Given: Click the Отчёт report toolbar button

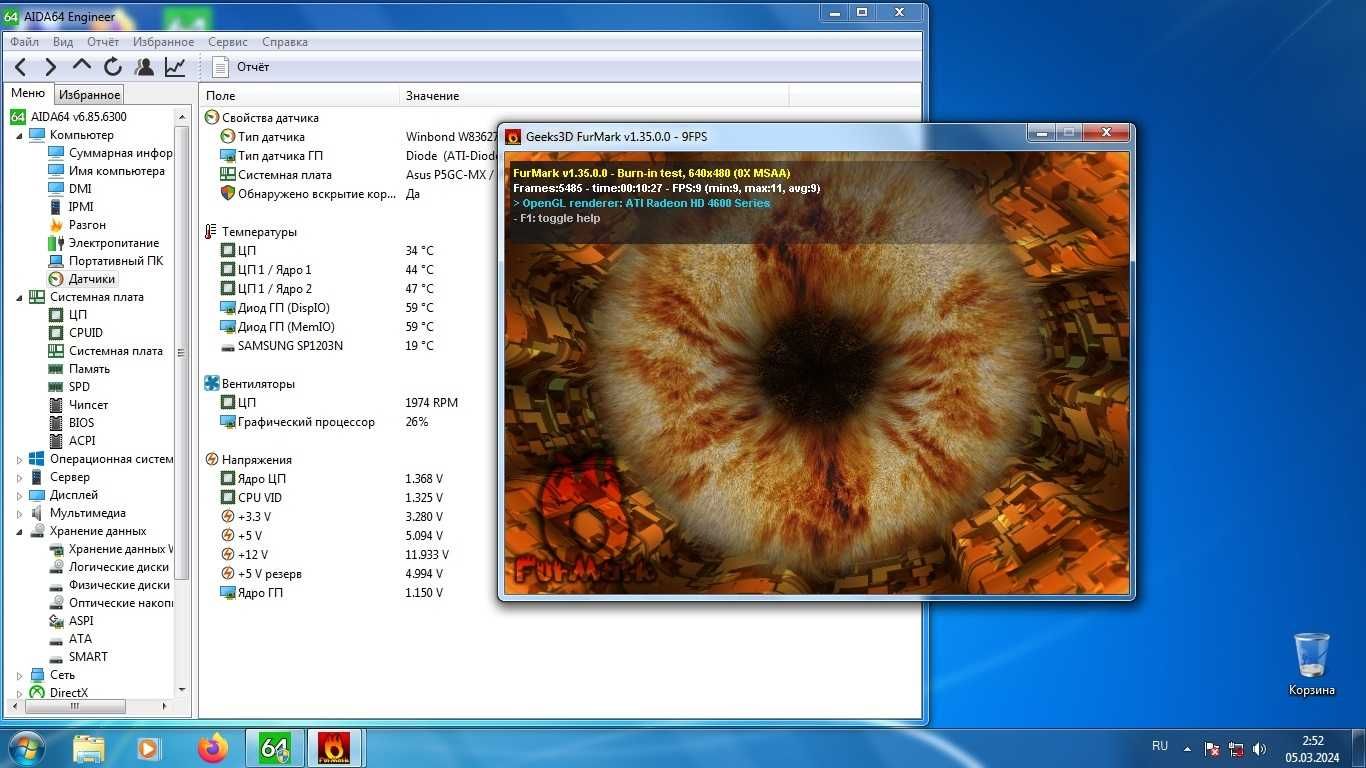Looking at the screenshot, I should point(240,67).
